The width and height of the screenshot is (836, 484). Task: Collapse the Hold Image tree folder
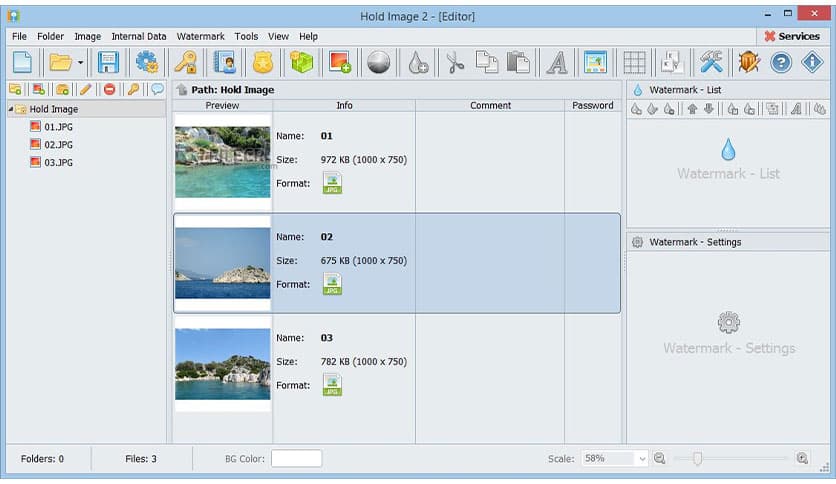coord(11,110)
